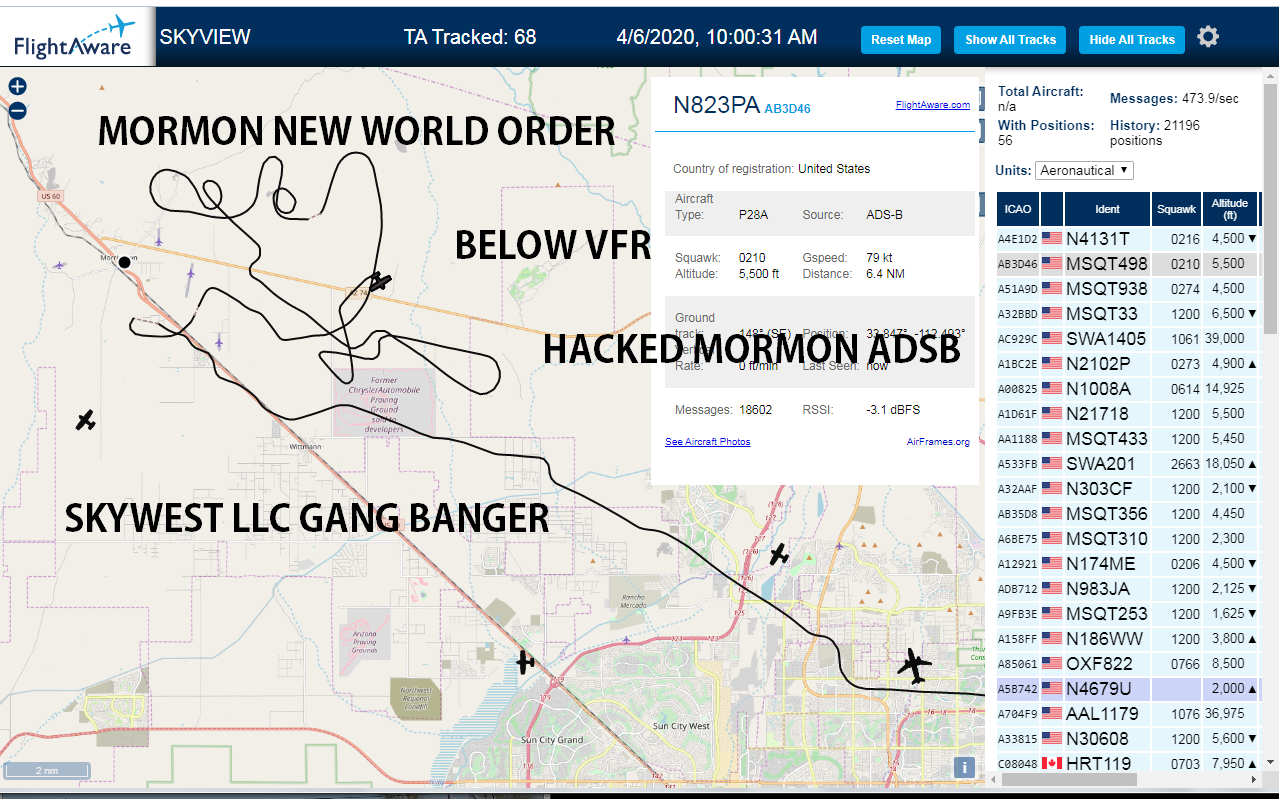Click the Canadian flag icon beside HRT119
The width and height of the screenshot is (1279, 799).
(1052, 764)
